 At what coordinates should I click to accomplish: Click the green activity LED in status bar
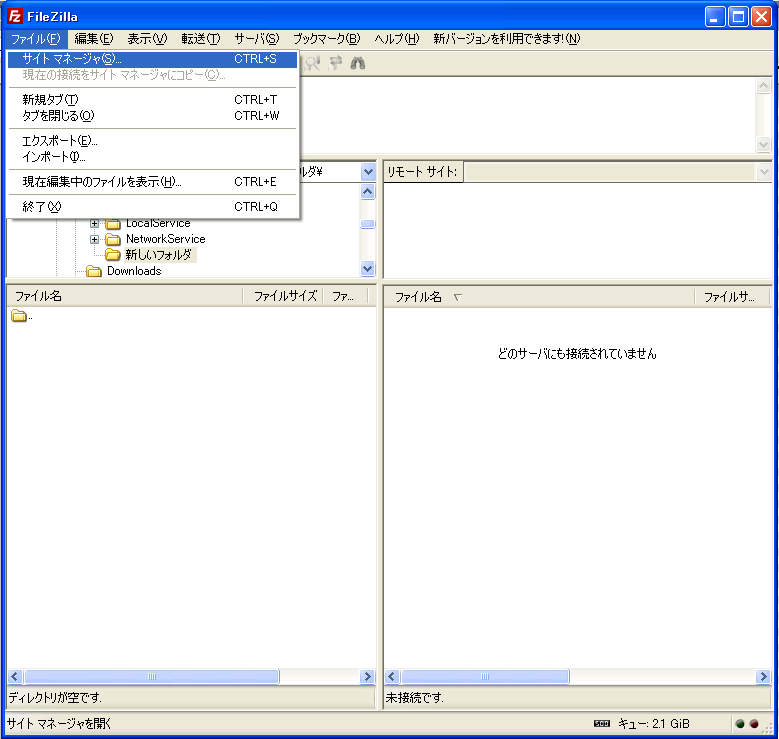[740, 724]
